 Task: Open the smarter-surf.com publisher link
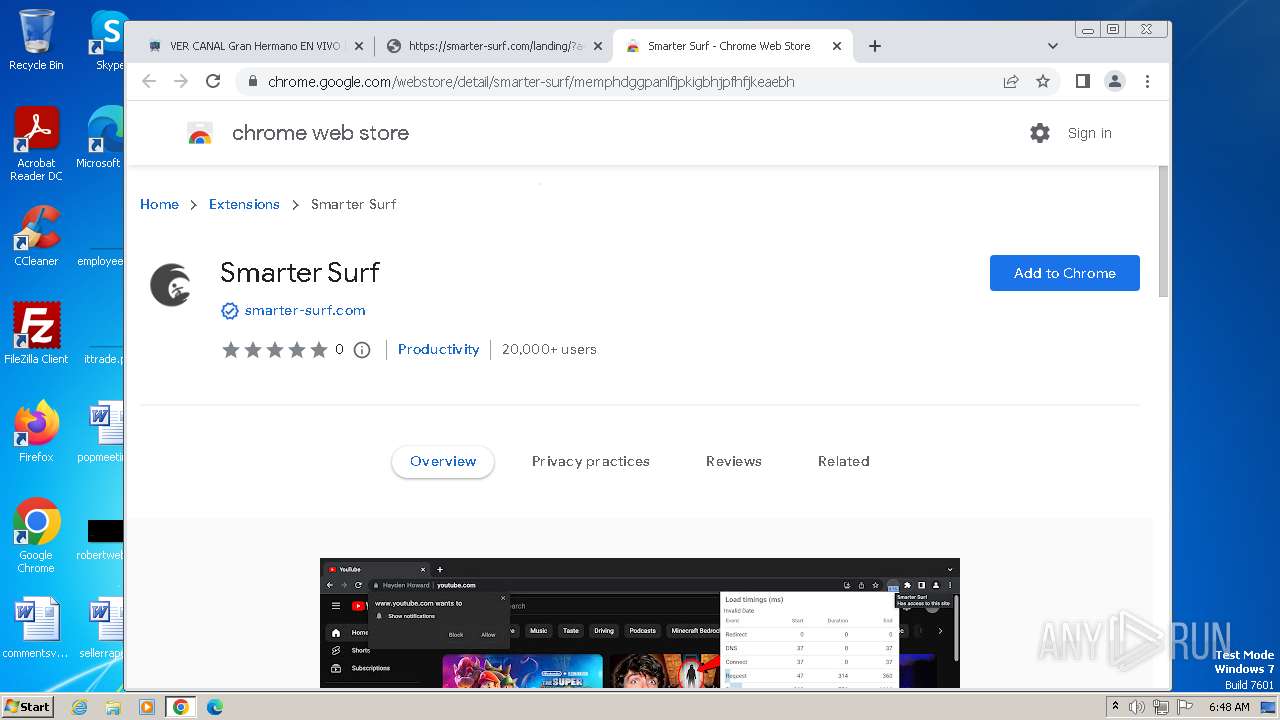click(x=305, y=311)
